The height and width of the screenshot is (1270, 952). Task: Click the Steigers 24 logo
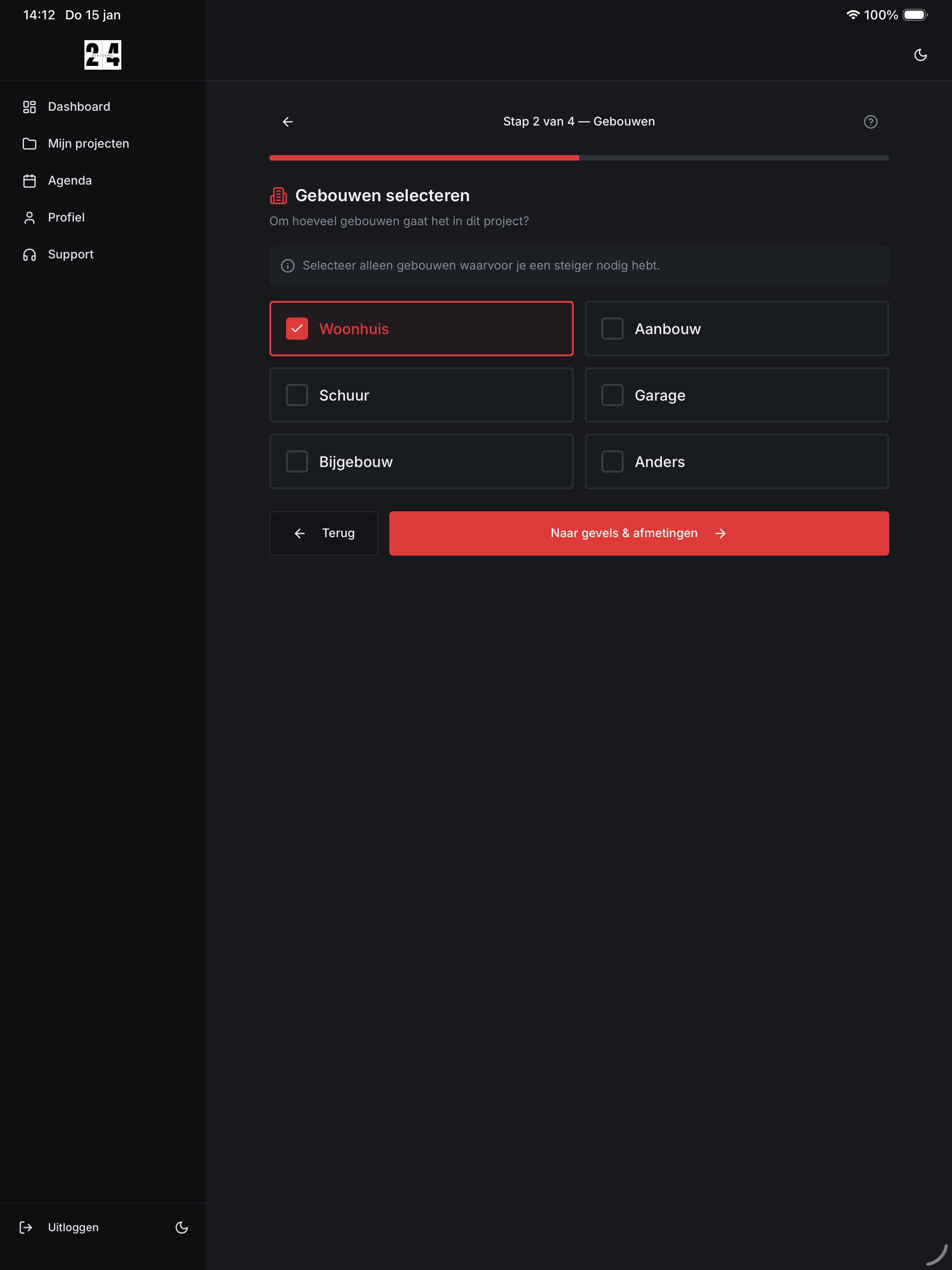[x=103, y=54]
